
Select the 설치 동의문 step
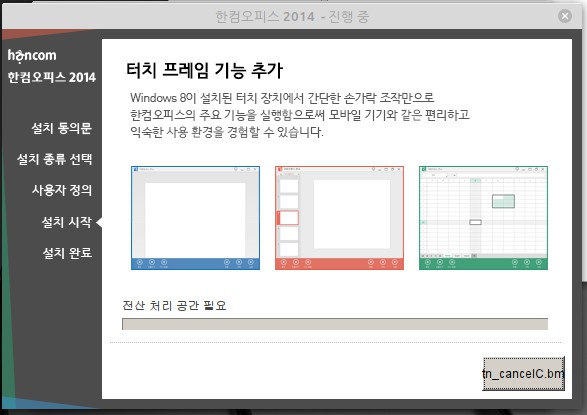tap(61, 128)
